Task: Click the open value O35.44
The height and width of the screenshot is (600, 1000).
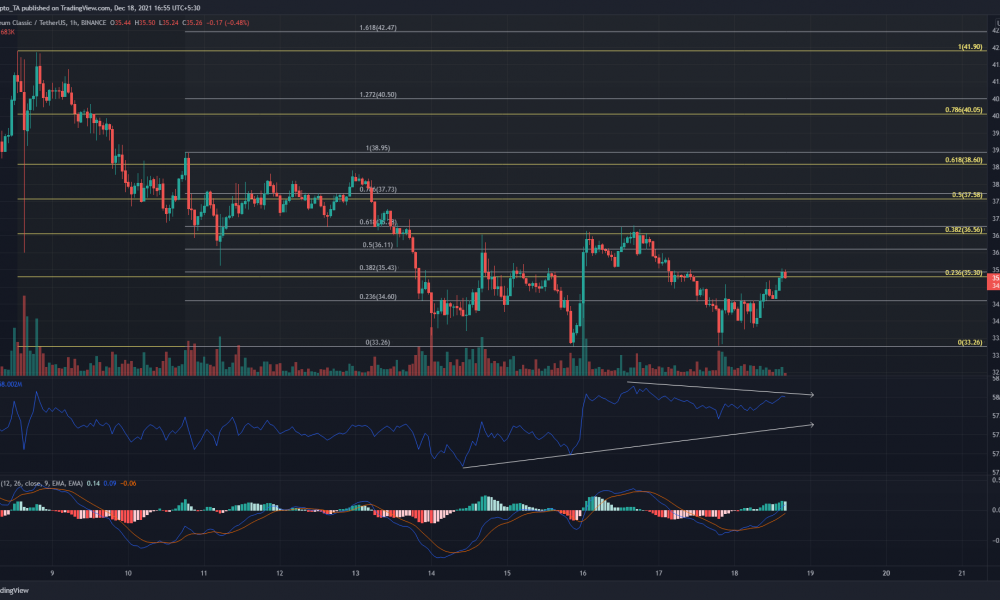Action: [x=121, y=23]
